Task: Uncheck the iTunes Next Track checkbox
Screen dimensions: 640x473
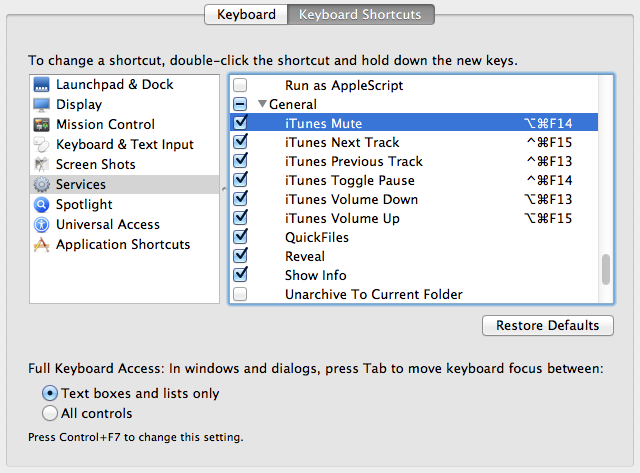Action: (240, 142)
